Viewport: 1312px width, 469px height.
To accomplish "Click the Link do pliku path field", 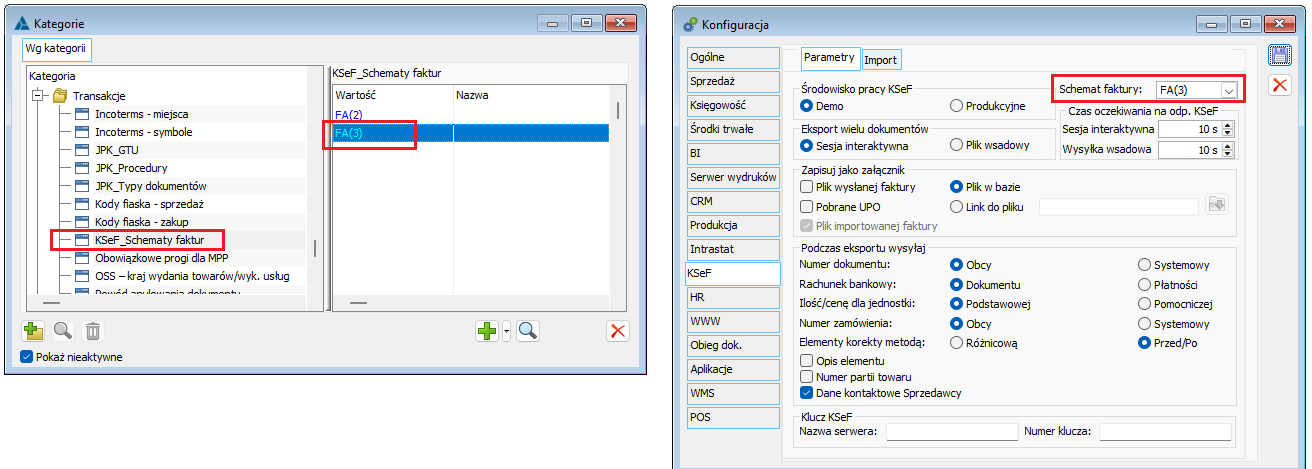I will tap(1119, 206).
